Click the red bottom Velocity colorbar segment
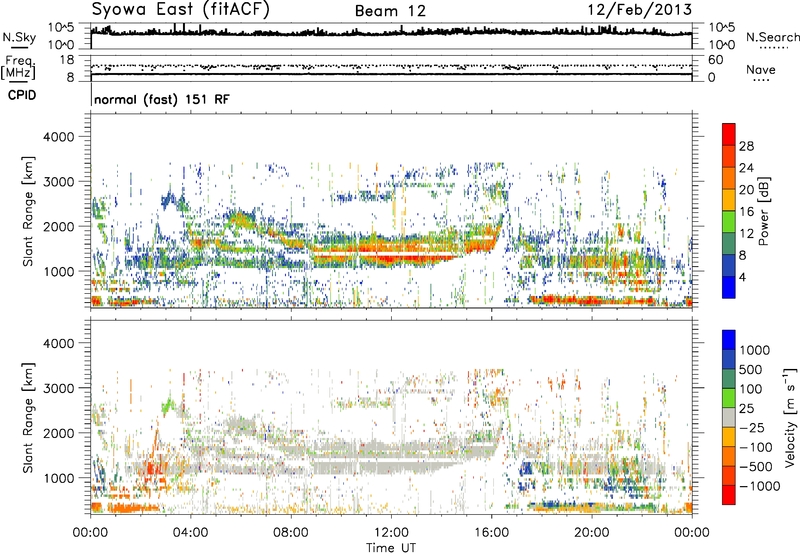Viewport: 800px width, 554px height. [x=729, y=495]
